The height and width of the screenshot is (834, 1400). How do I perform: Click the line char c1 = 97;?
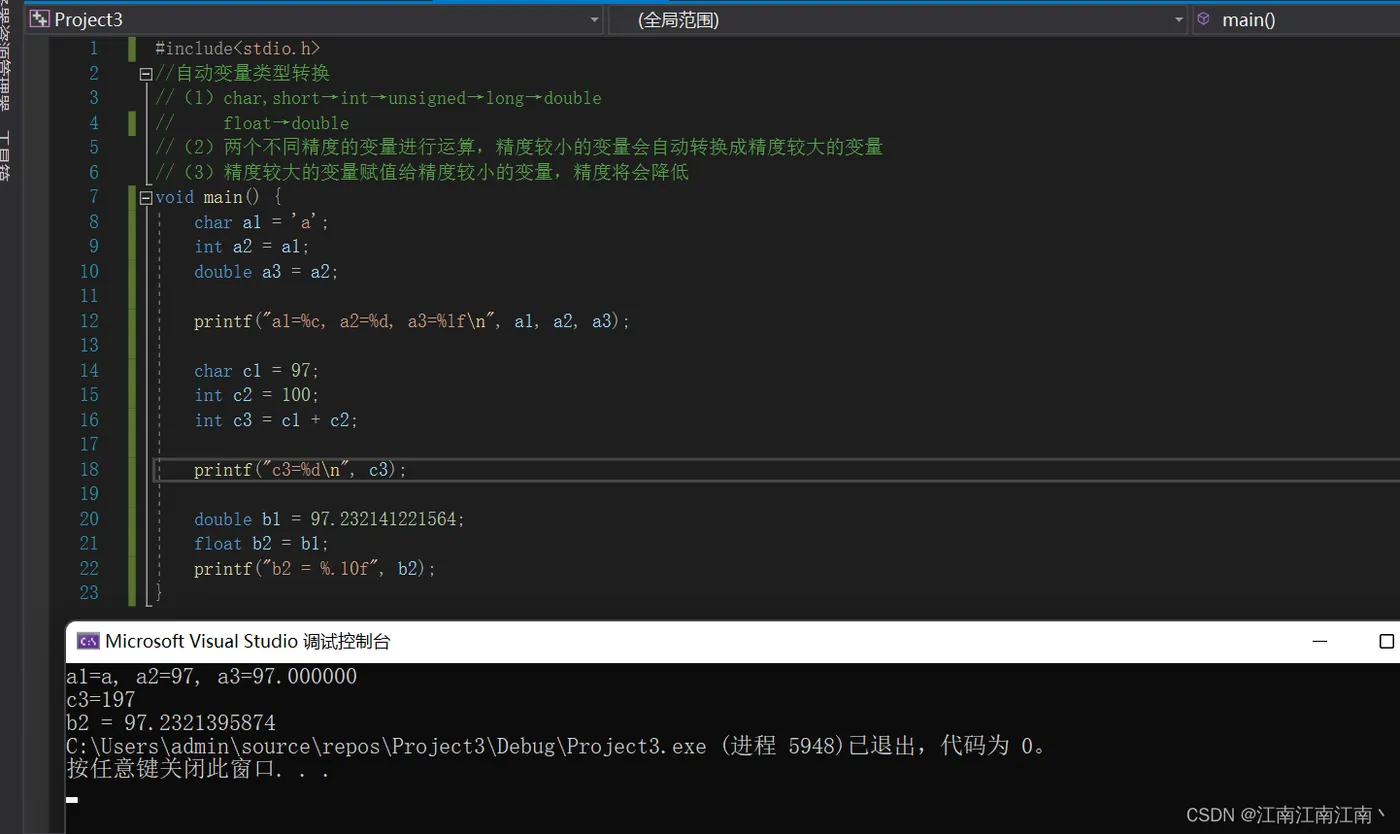[257, 371]
